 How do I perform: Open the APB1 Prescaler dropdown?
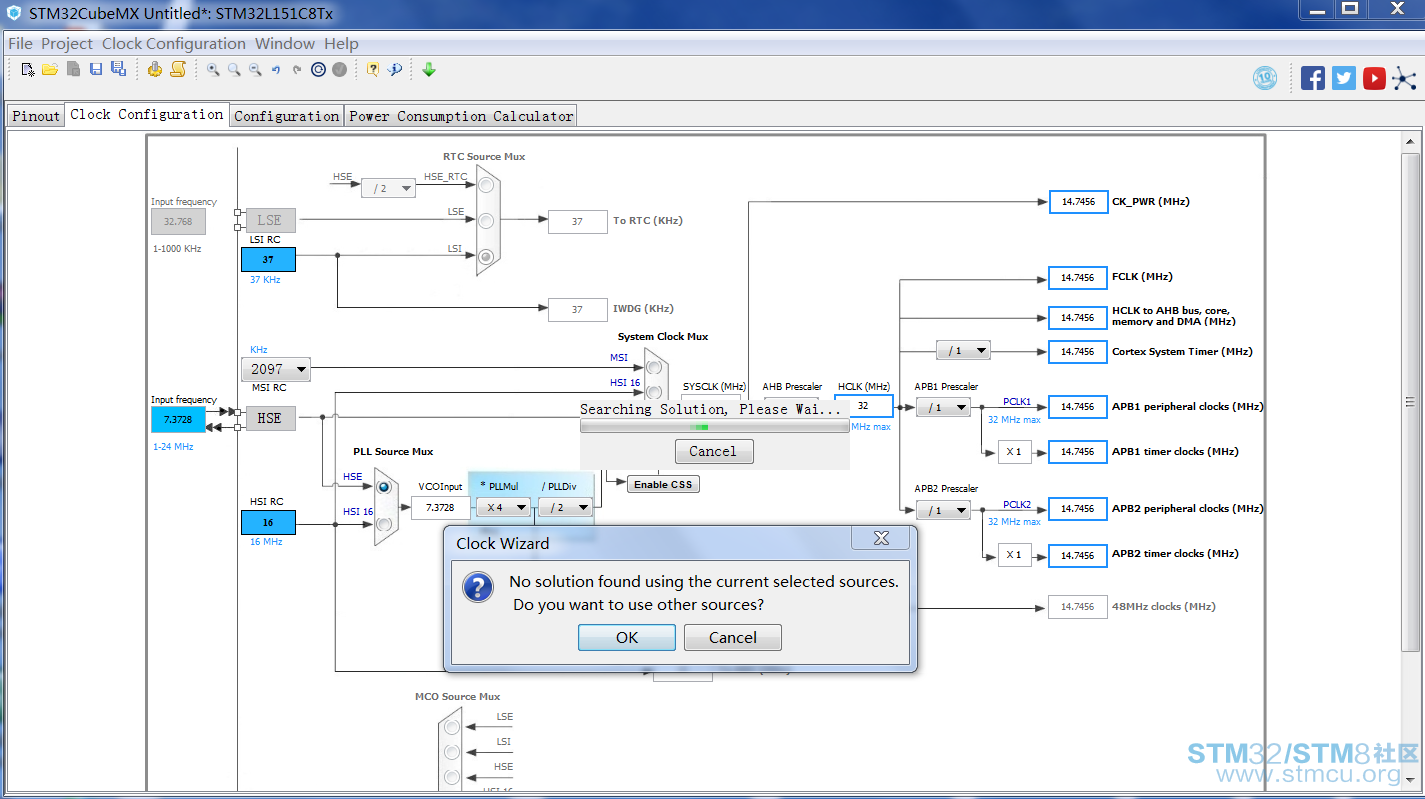[943, 407]
